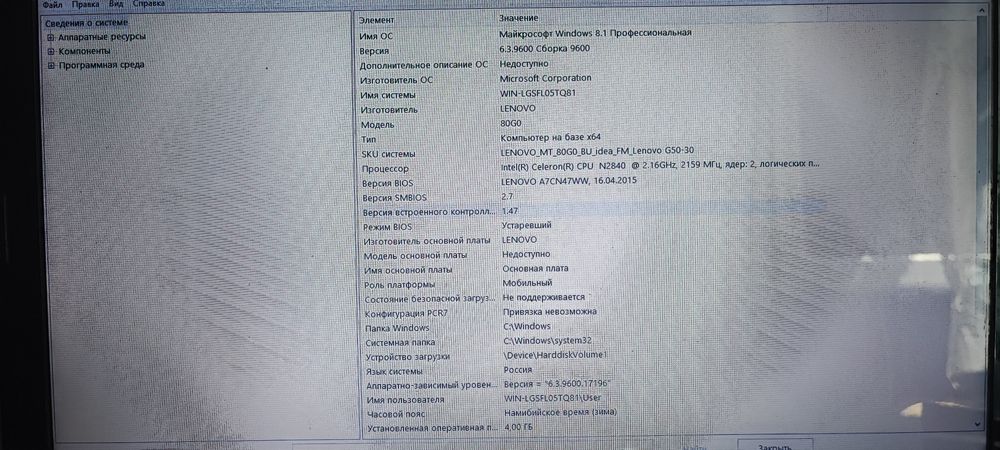Select the Версия row label
This screenshot has width=1000, height=450.
[x=374, y=51]
